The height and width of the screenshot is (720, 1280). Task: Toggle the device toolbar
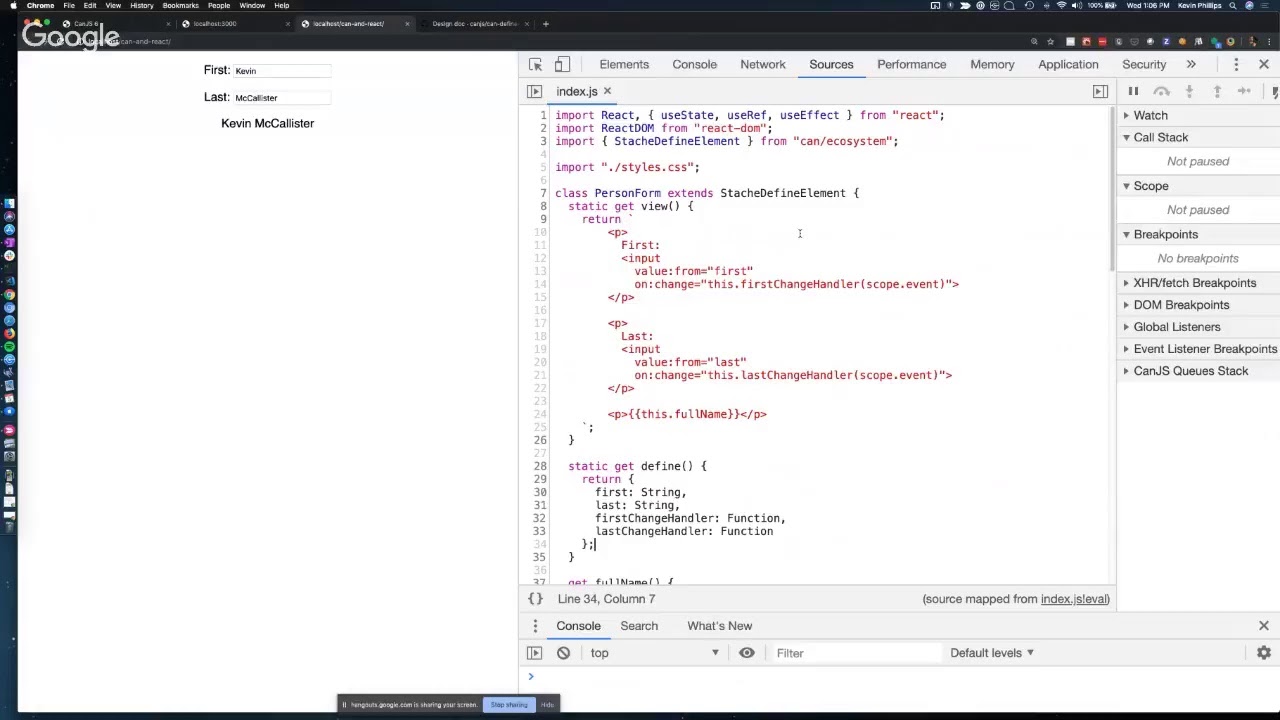coord(561,64)
